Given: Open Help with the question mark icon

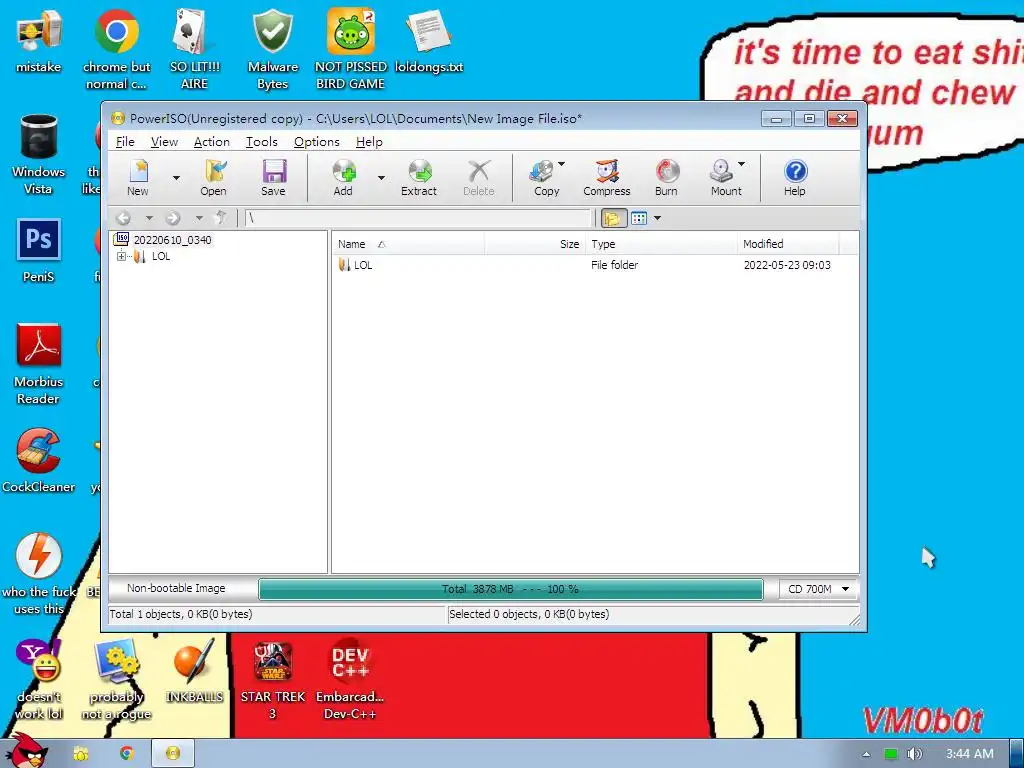Looking at the screenshot, I should 795,178.
